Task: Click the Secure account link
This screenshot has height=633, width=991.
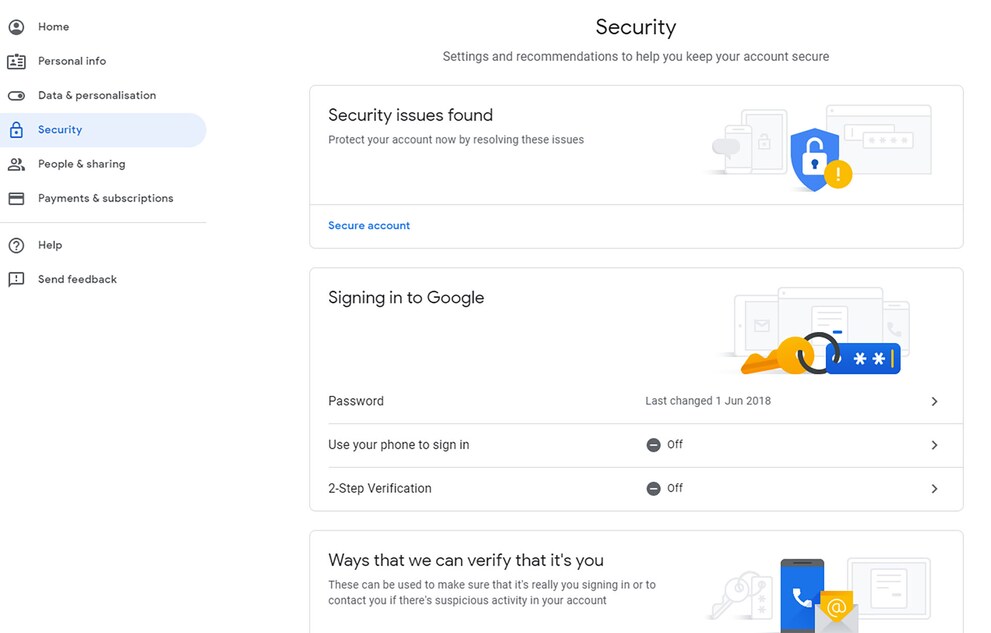Action: tap(369, 226)
